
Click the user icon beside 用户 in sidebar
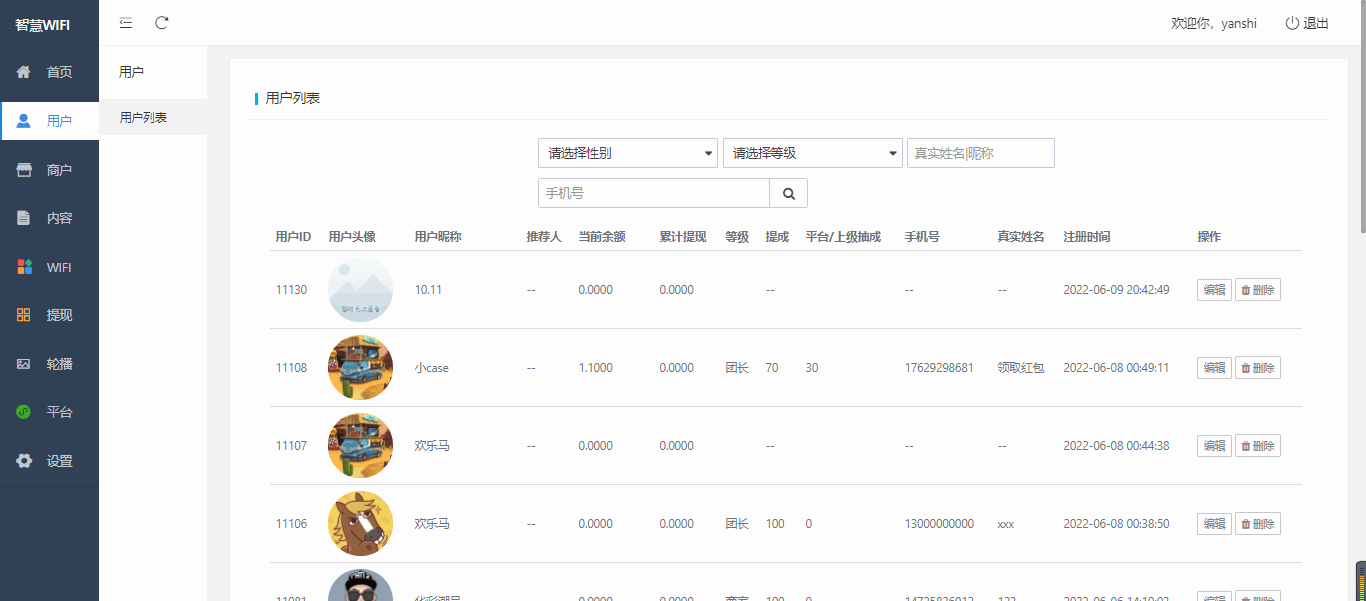pos(24,121)
